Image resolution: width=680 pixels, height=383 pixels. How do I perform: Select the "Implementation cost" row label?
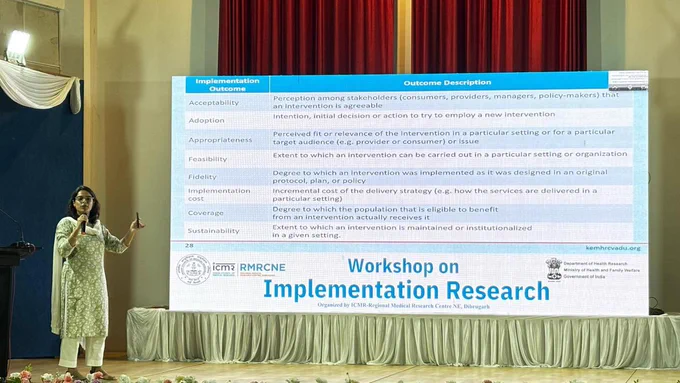[219, 194]
